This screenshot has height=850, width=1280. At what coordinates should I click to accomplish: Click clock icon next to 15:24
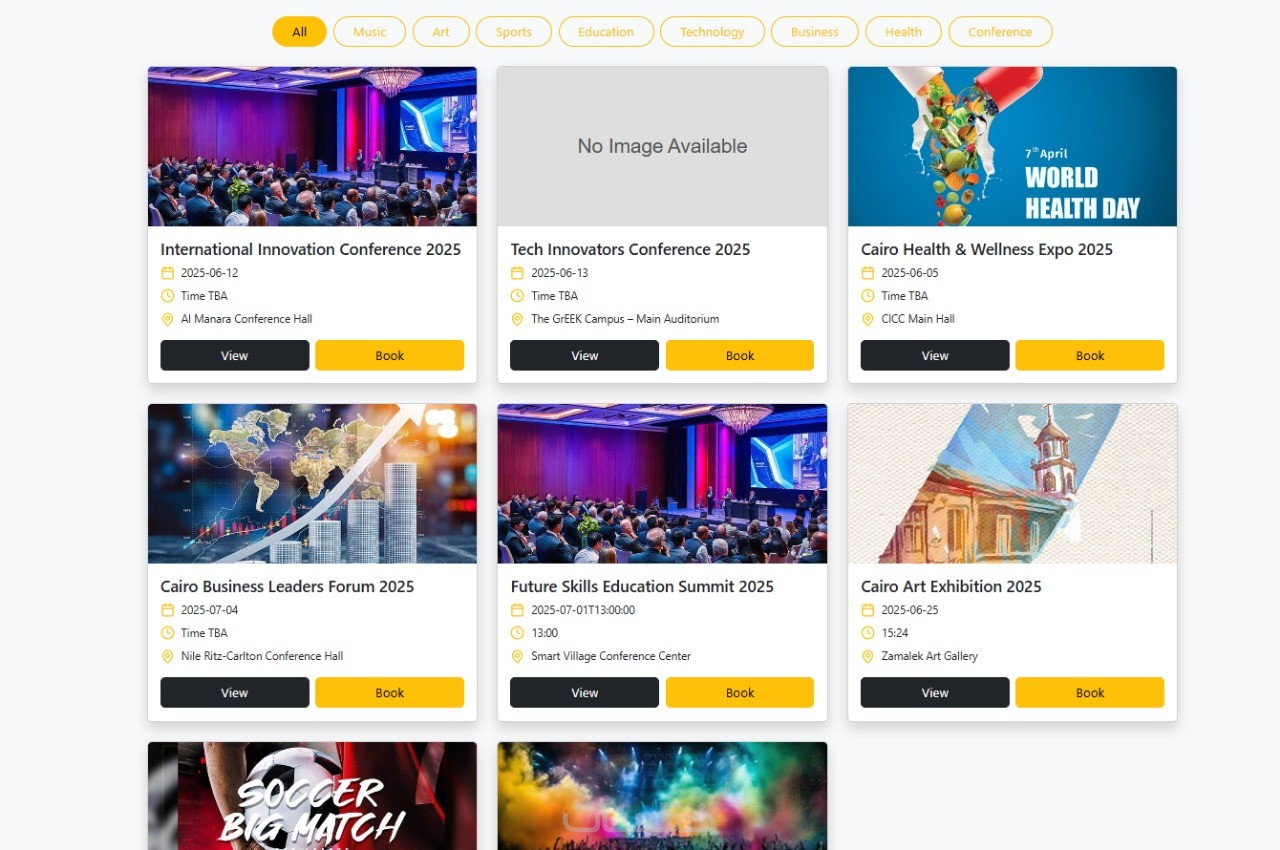click(867, 633)
